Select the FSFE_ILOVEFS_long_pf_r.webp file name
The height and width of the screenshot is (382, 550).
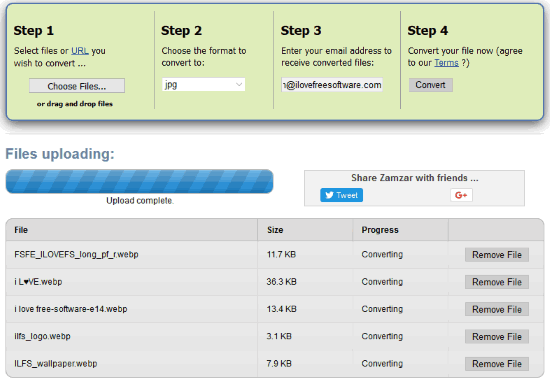76,254
